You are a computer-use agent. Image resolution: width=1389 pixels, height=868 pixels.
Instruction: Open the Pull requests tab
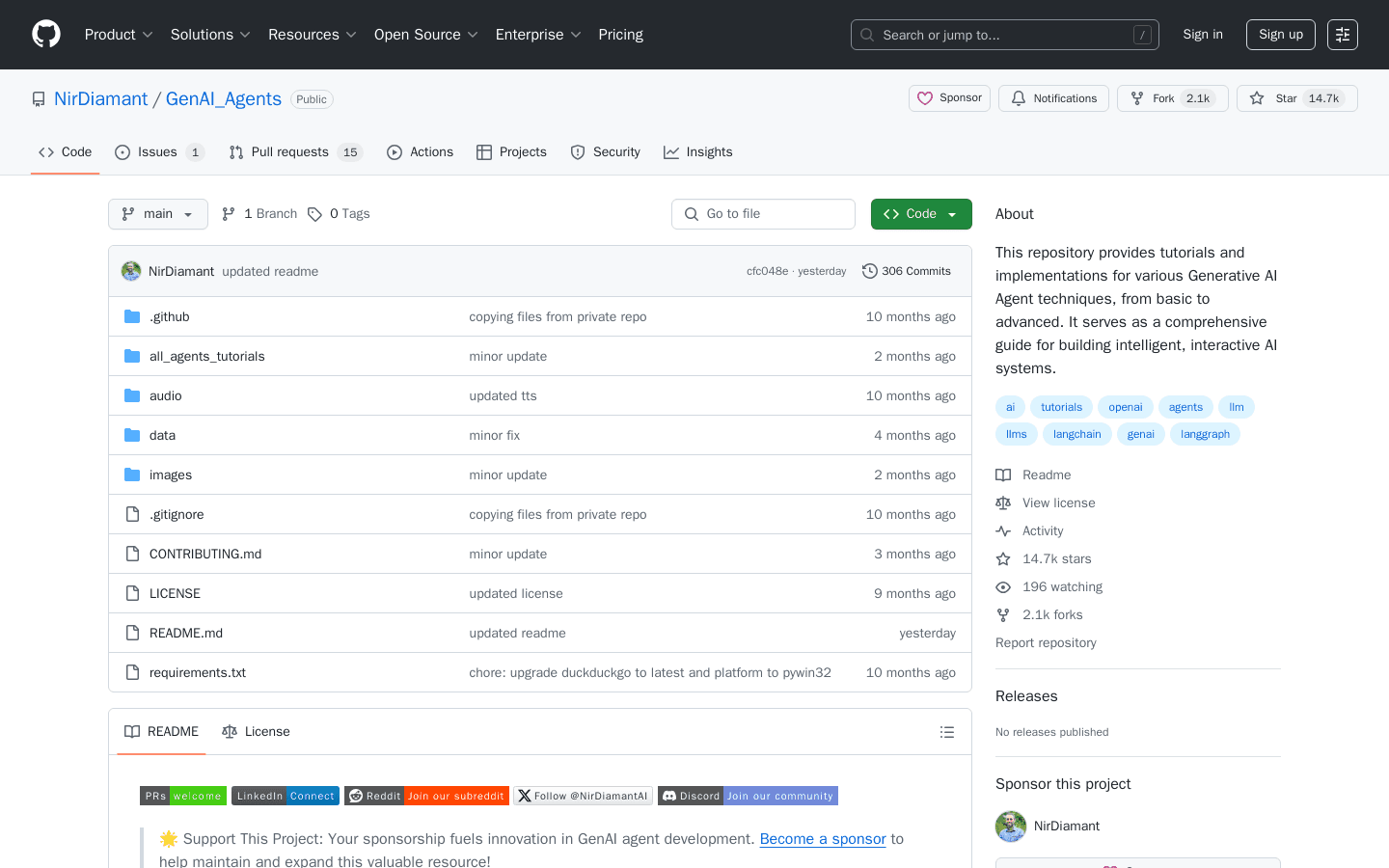tap(295, 152)
